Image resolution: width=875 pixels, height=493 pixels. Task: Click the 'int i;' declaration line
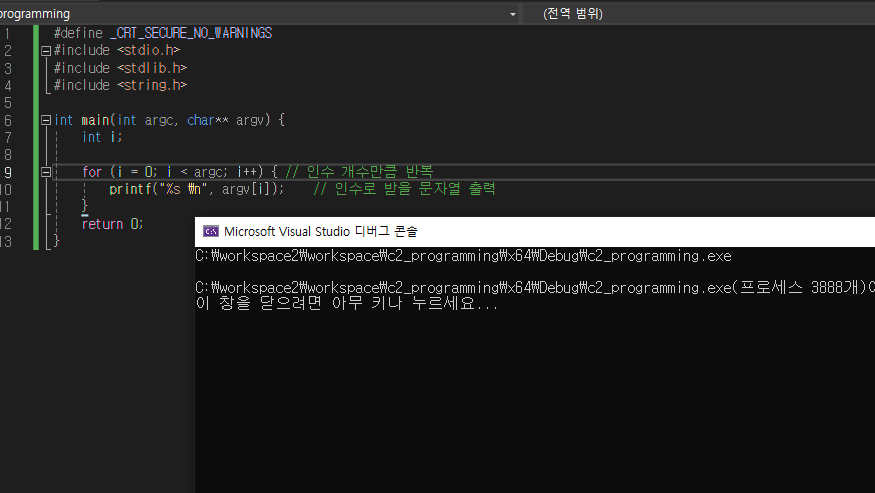coord(102,137)
